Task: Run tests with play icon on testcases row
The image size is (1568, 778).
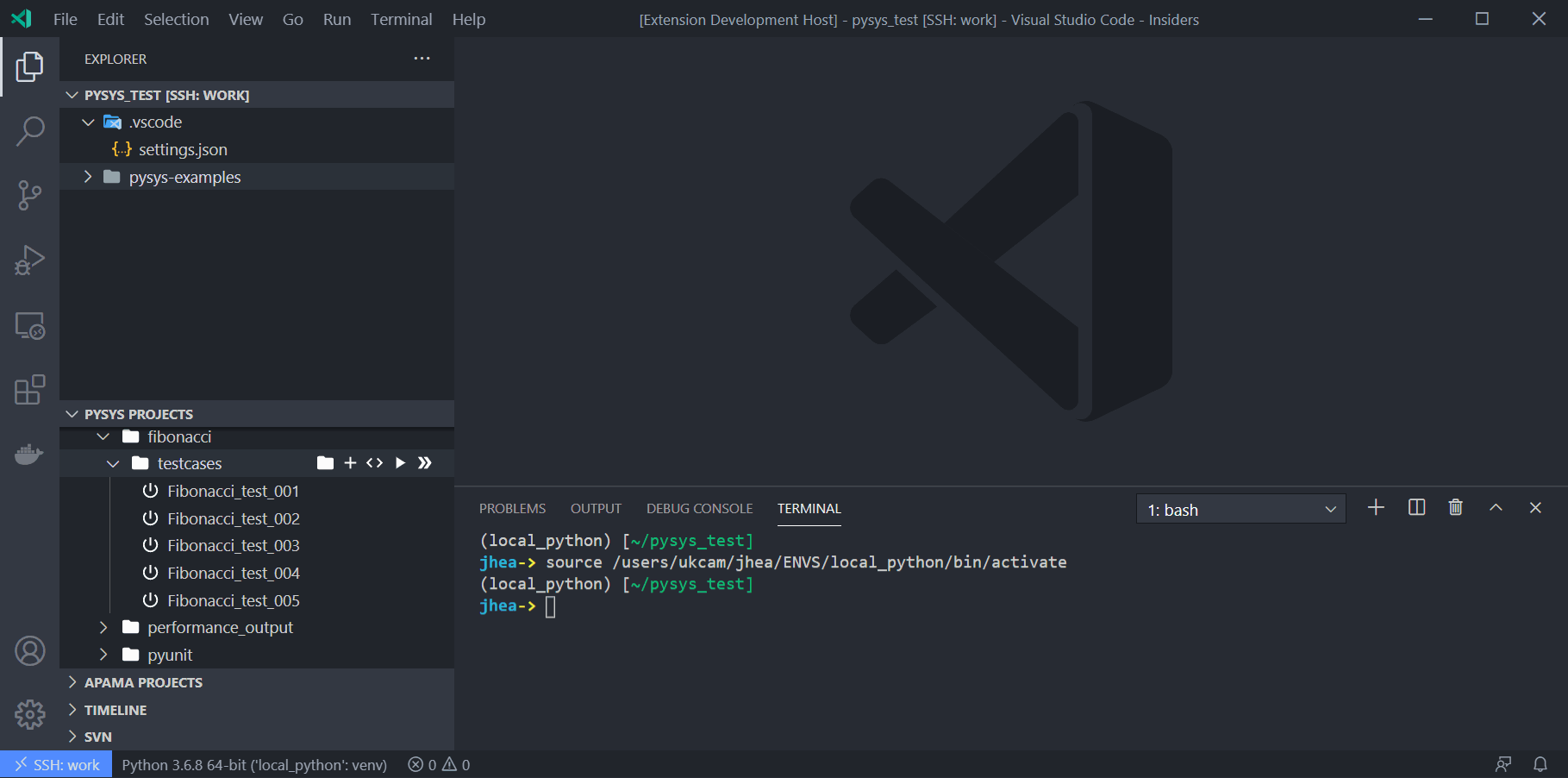Action: pos(400,463)
